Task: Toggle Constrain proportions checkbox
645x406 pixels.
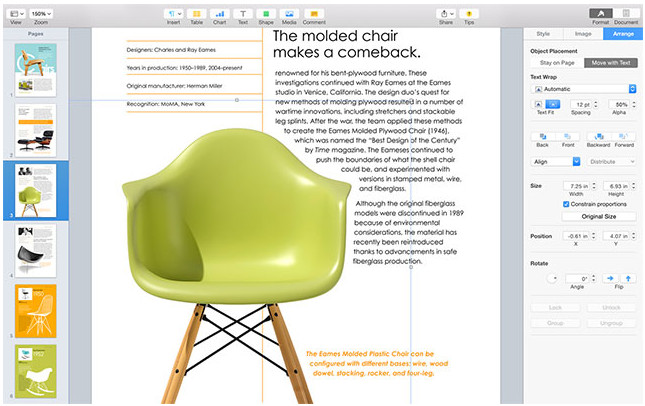Action: 566,204
